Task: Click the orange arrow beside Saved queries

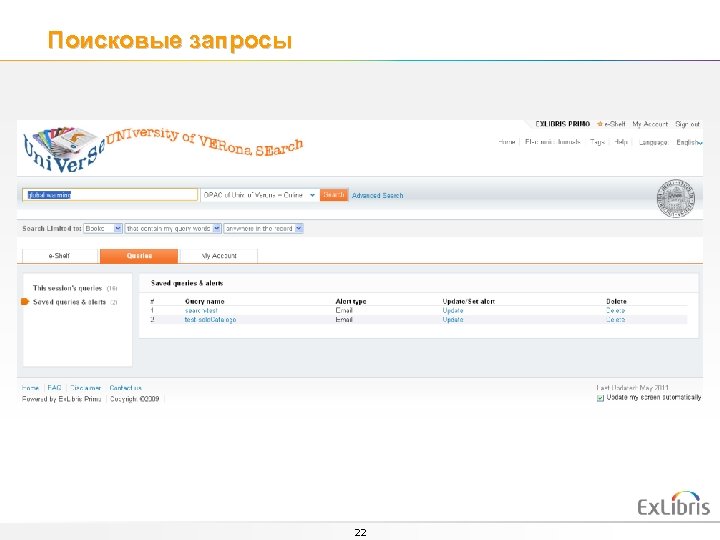Action: tap(25, 302)
